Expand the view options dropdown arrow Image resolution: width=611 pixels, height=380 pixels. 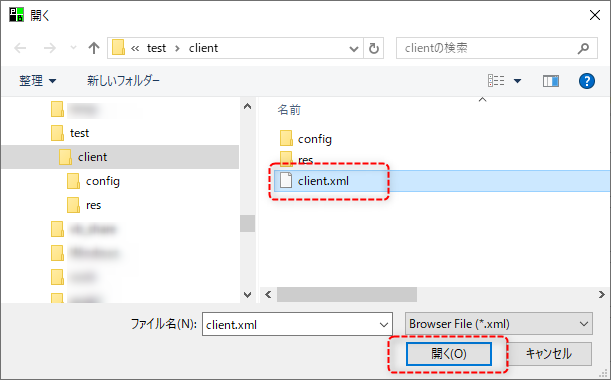517,81
